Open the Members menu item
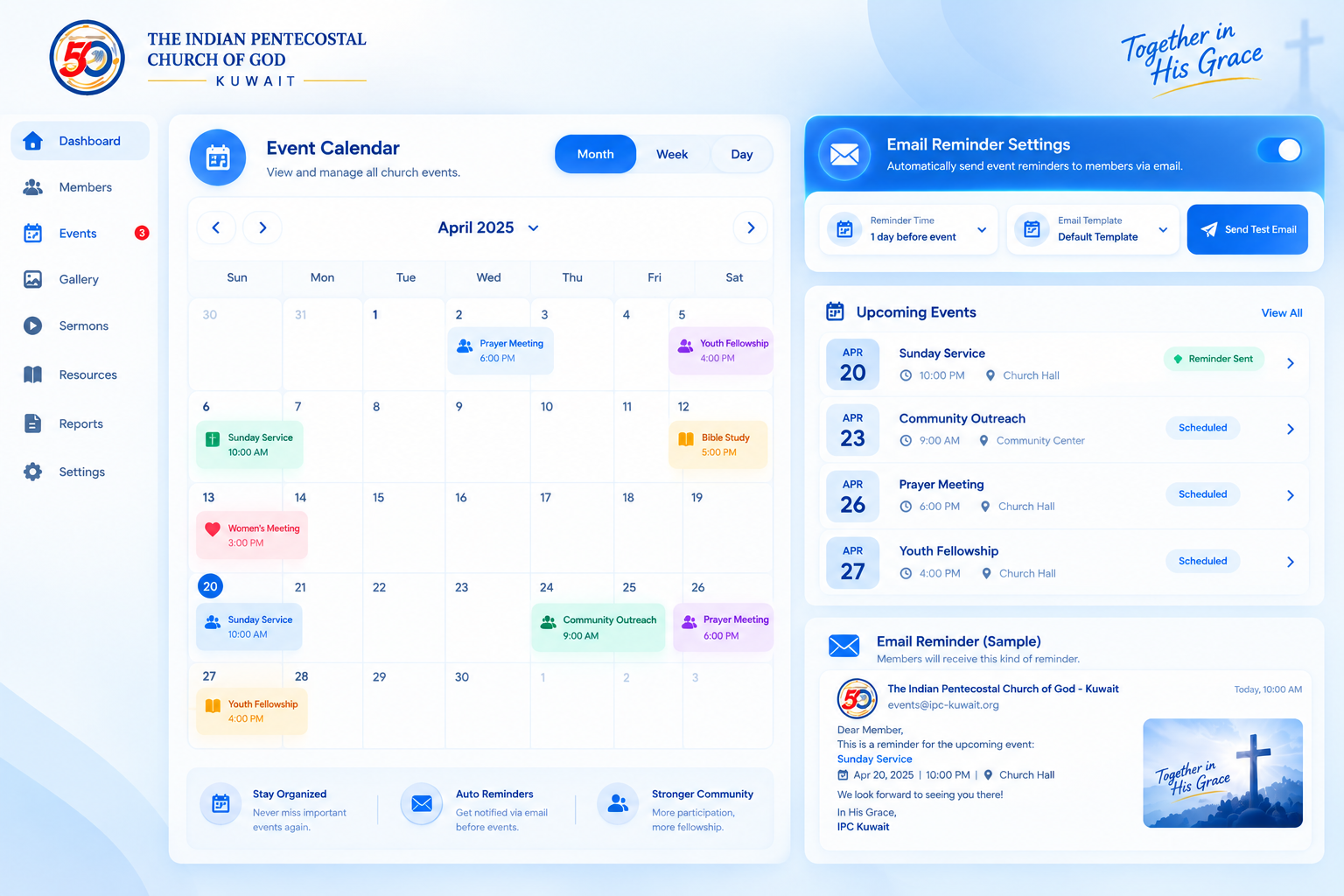 click(x=80, y=187)
